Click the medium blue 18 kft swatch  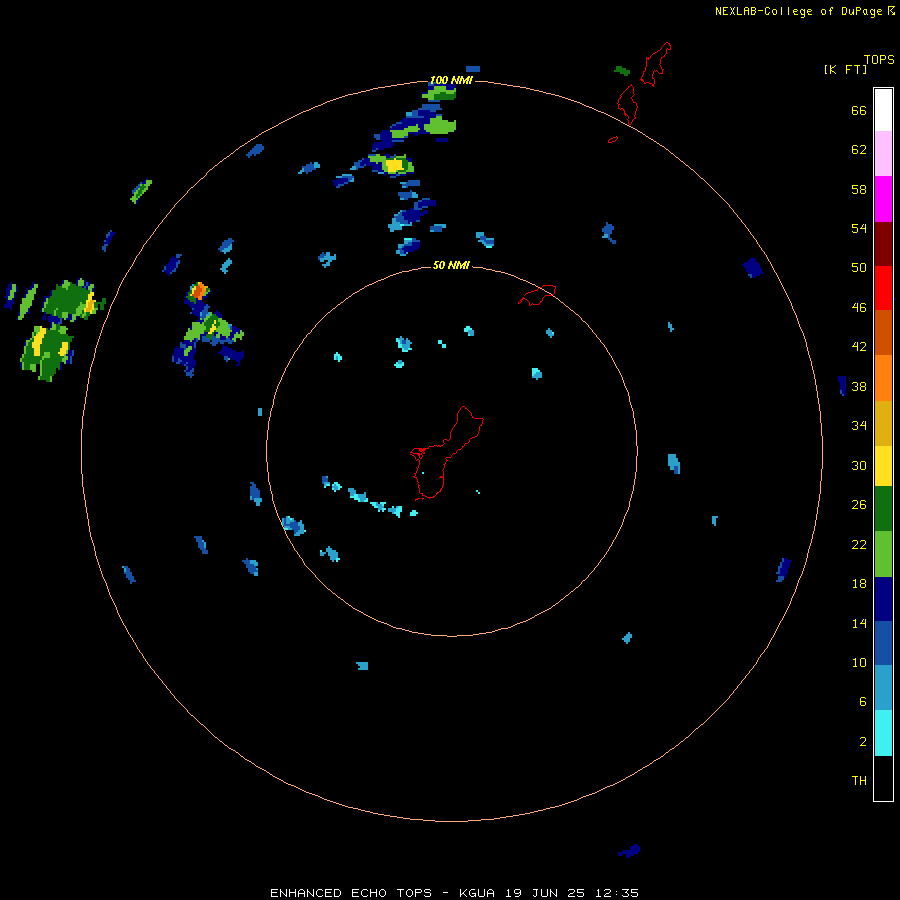[883, 643]
